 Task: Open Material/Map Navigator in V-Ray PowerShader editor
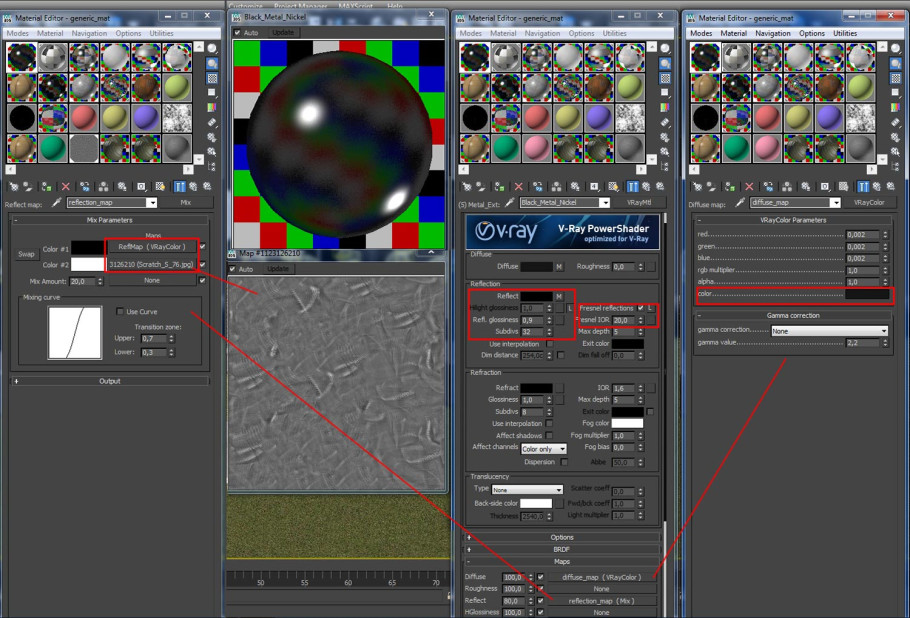[x=665, y=167]
